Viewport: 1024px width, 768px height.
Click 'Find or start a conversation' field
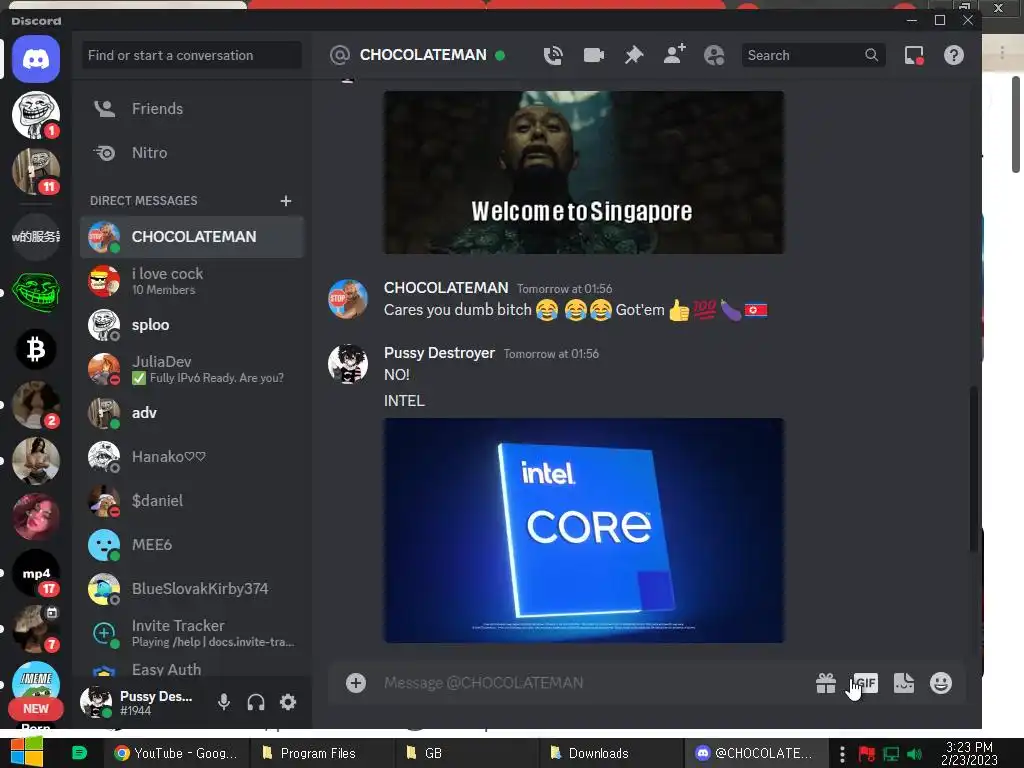pyautogui.click(x=191, y=56)
